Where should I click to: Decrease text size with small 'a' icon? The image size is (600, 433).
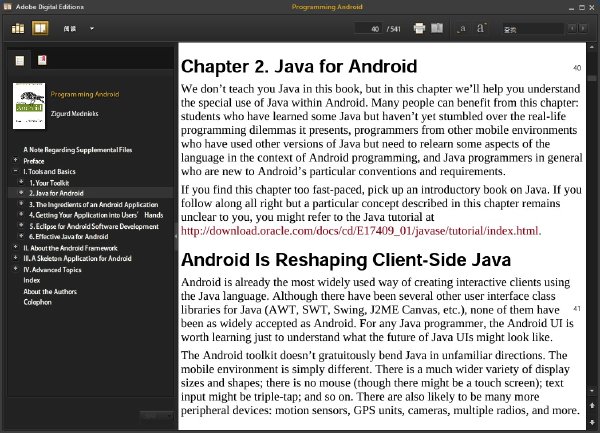point(461,29)
